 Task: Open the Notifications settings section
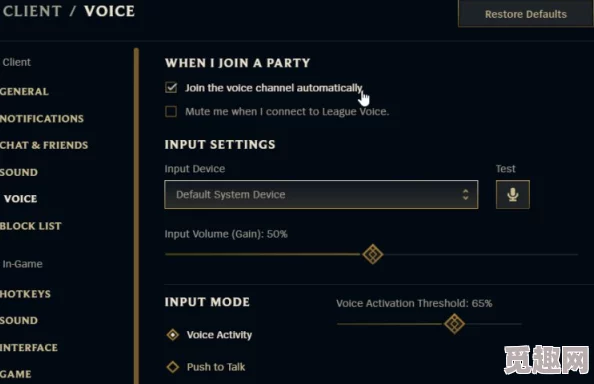[42, 119]
